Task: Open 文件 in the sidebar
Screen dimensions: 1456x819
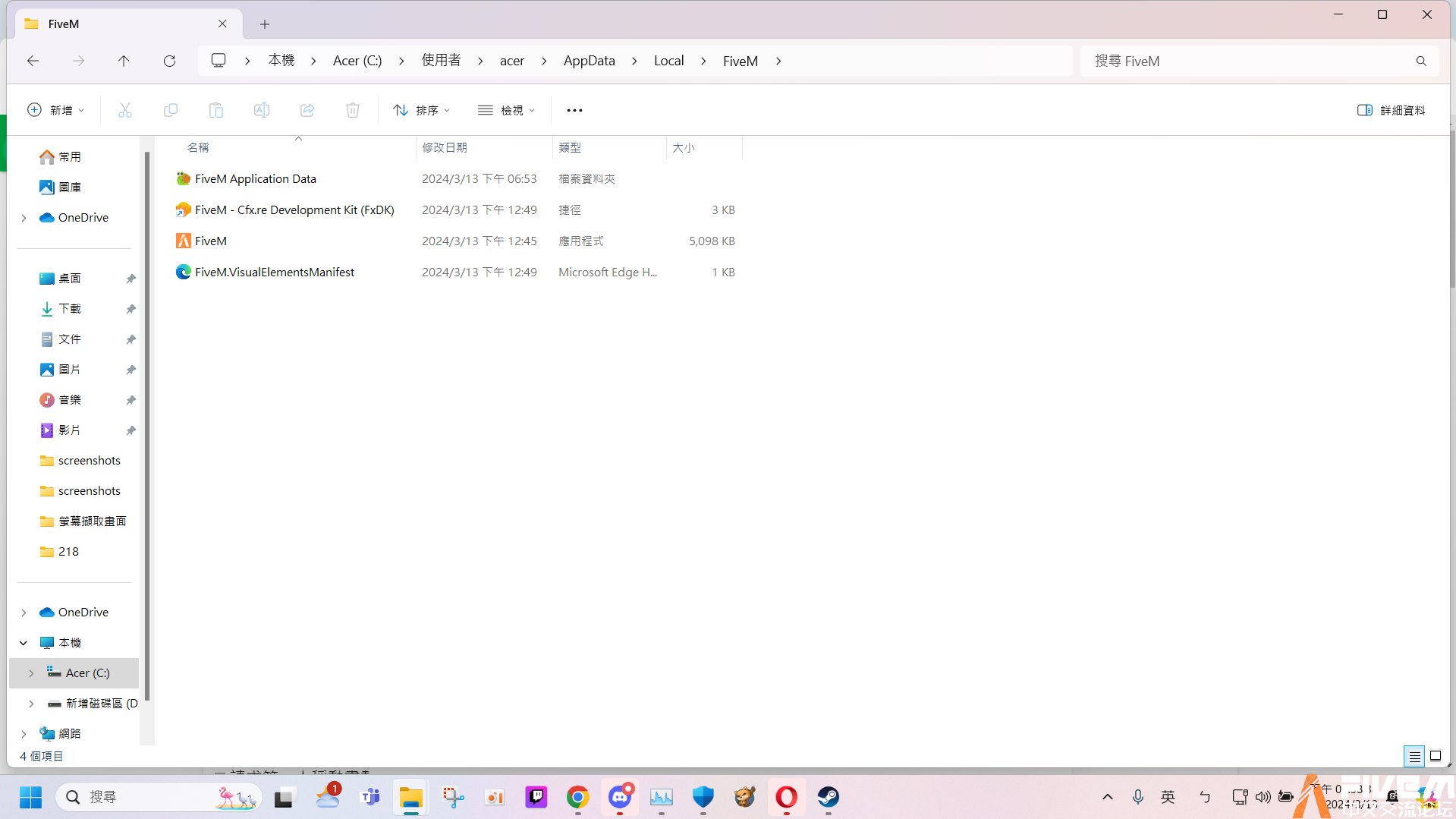Action: point(70,339)
